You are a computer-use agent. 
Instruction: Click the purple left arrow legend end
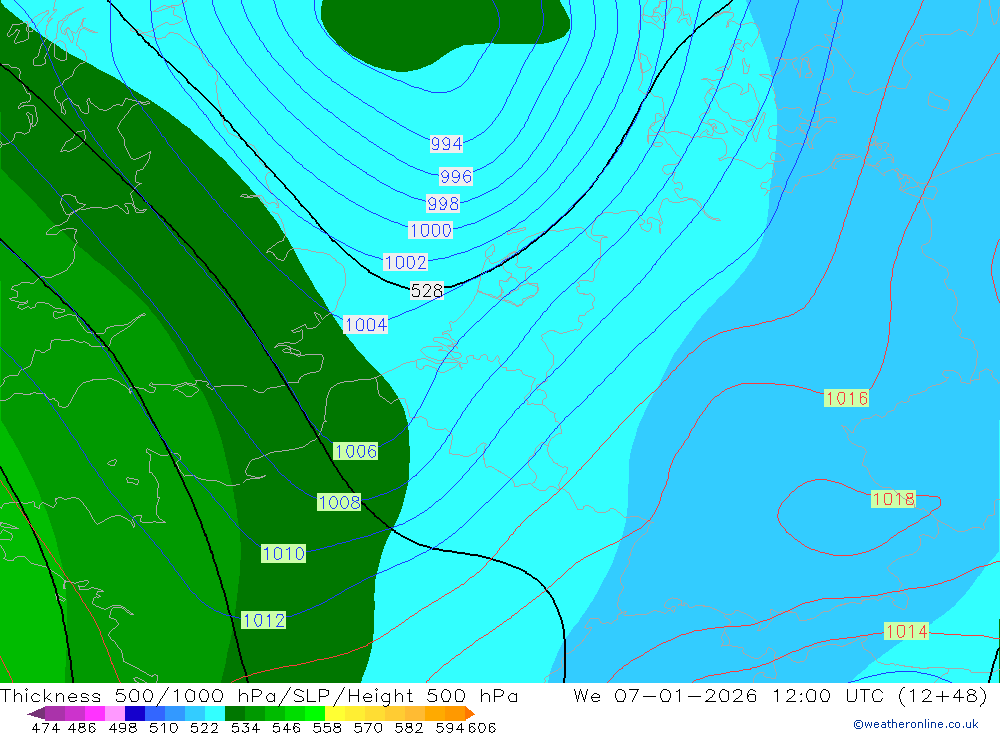[36, 713]
